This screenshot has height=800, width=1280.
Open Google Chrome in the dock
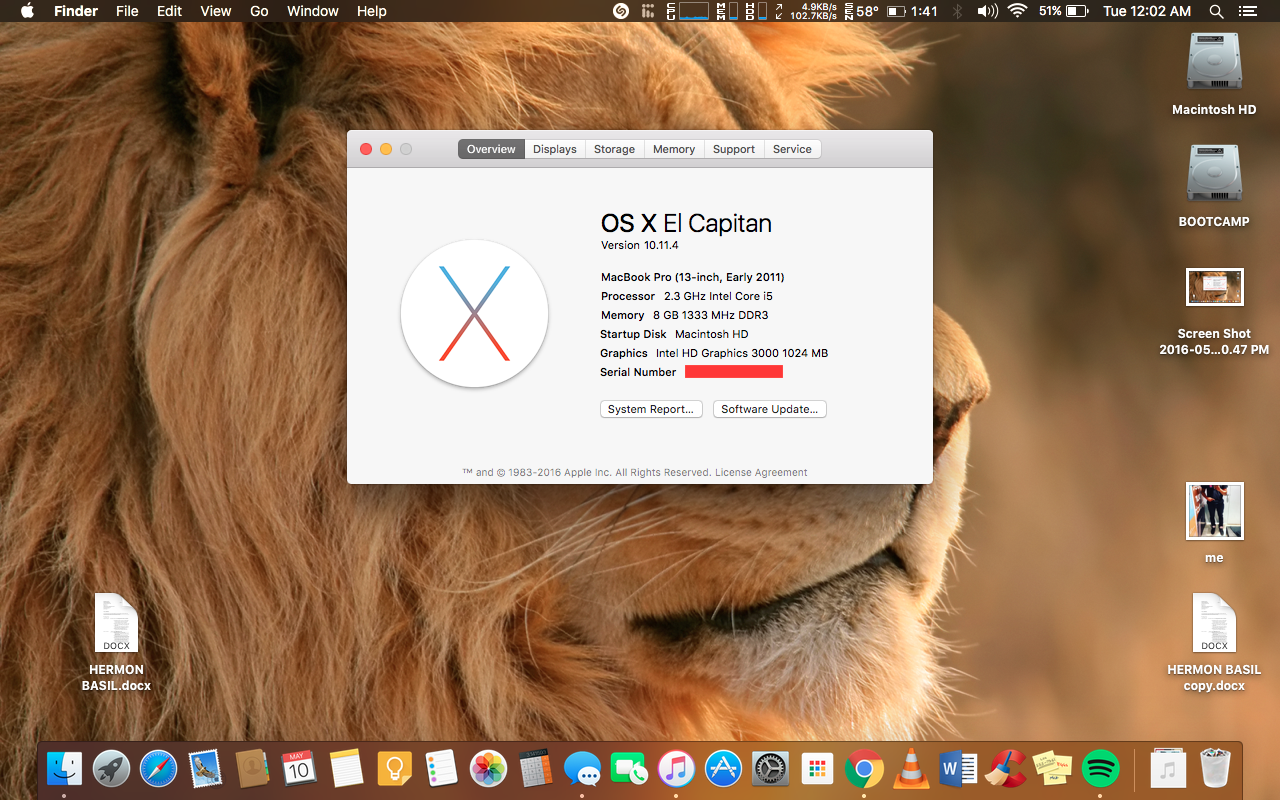point(864,768)
